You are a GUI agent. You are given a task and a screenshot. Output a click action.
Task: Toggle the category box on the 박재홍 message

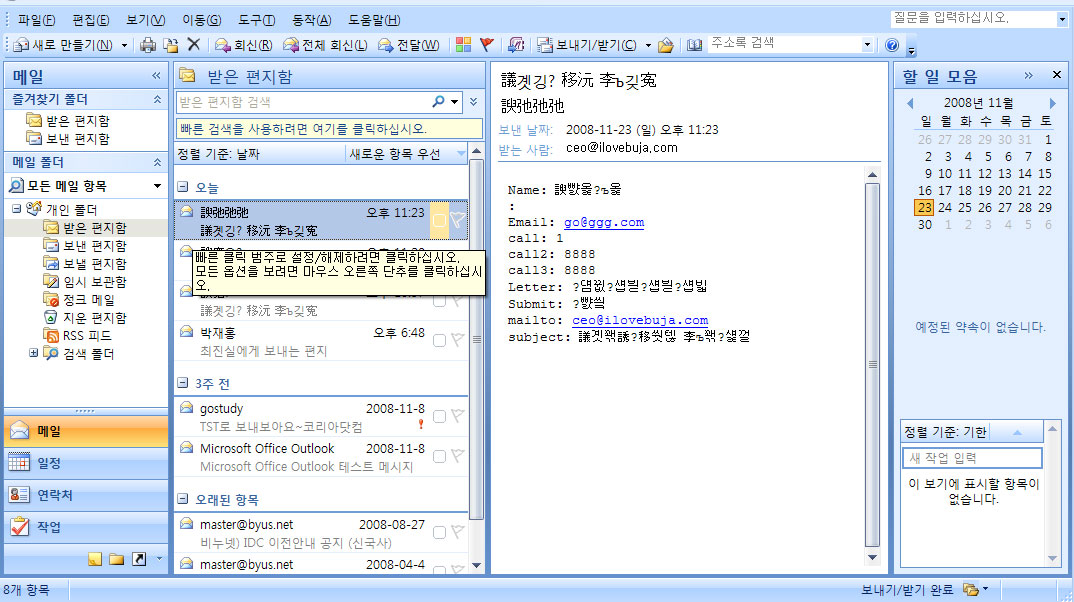tap(440, 340)
